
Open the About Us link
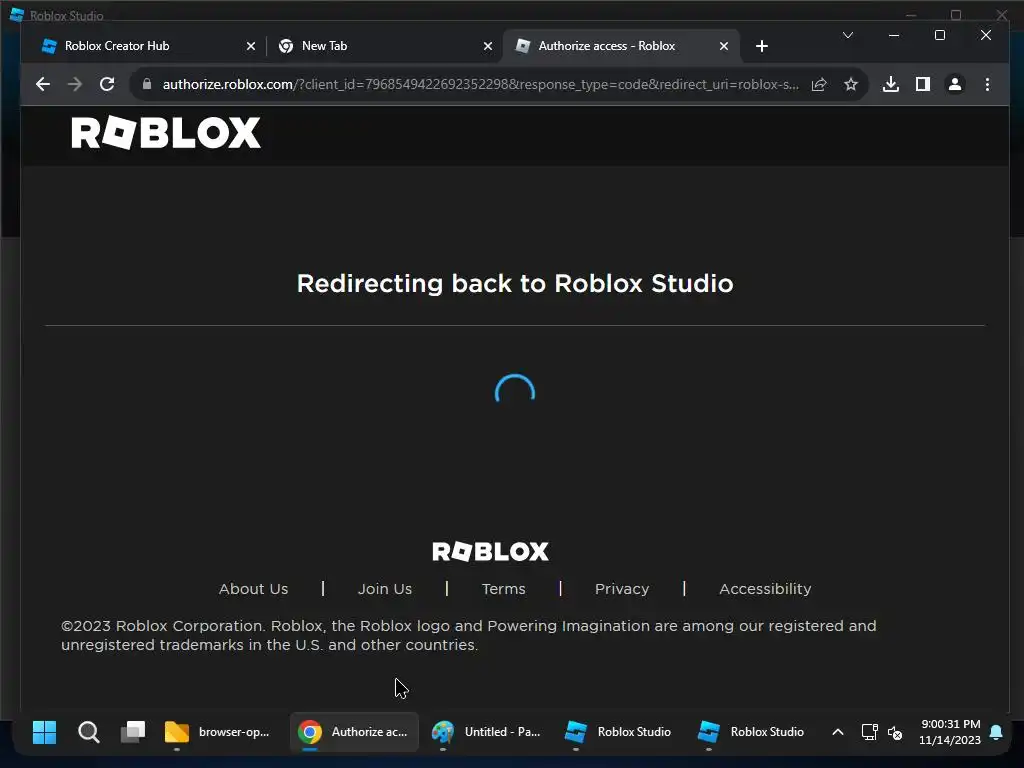253,589
